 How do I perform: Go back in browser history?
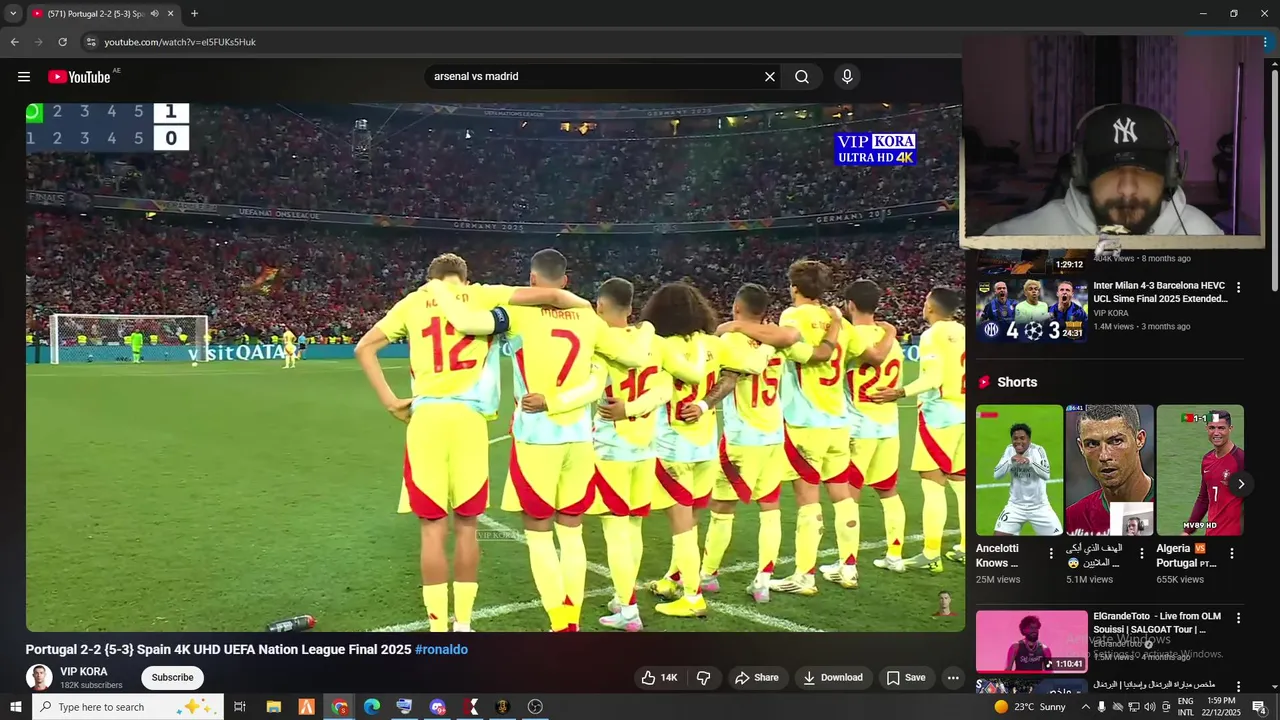click(15, 42)
